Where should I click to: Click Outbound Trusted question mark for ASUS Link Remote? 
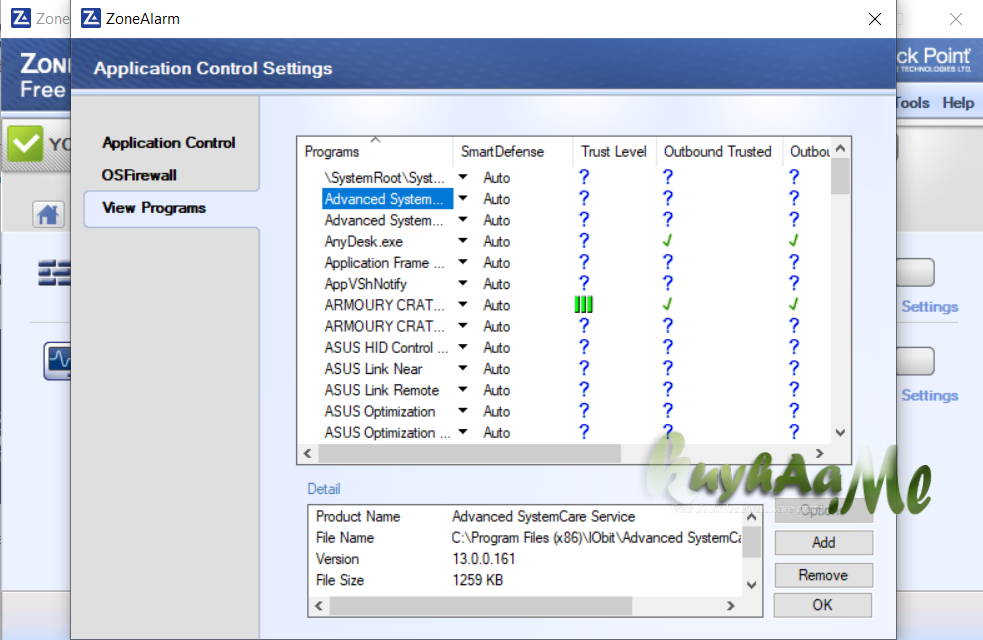click(x=668, y=389)
